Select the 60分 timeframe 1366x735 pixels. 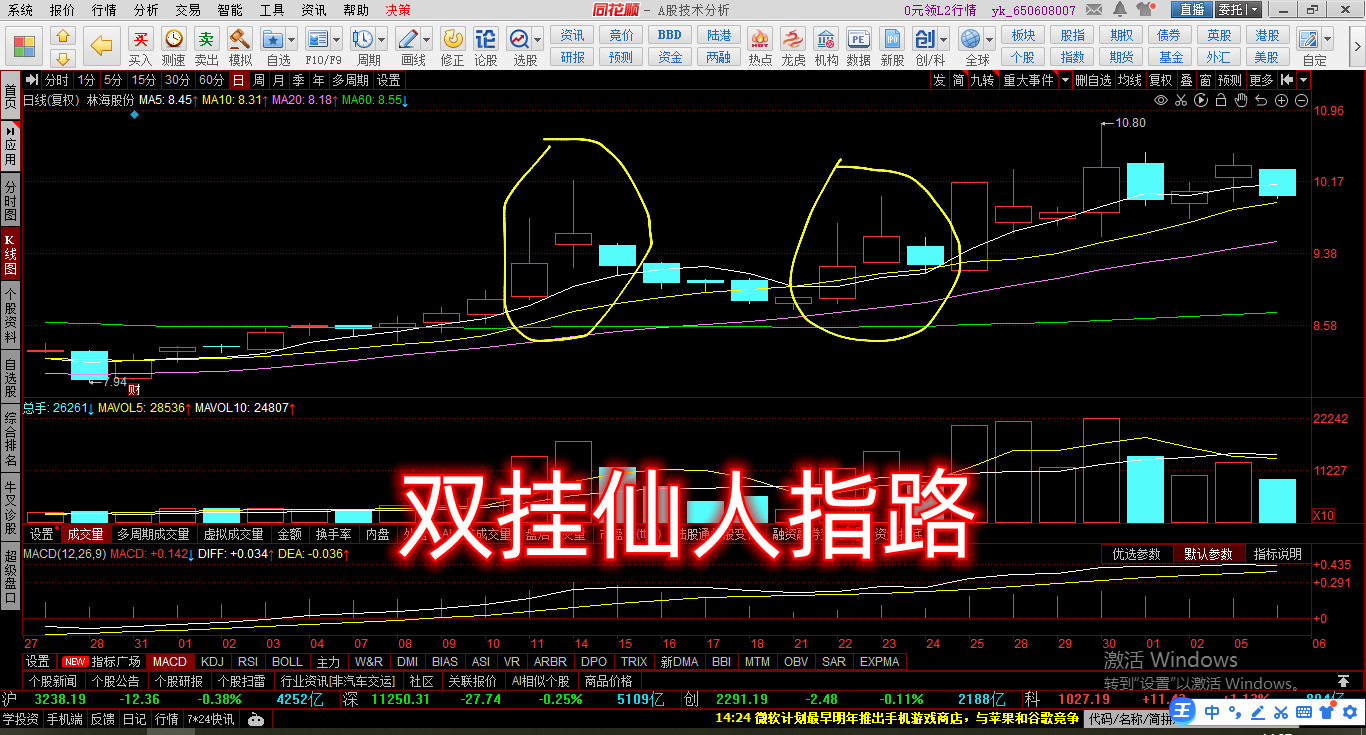211,80
